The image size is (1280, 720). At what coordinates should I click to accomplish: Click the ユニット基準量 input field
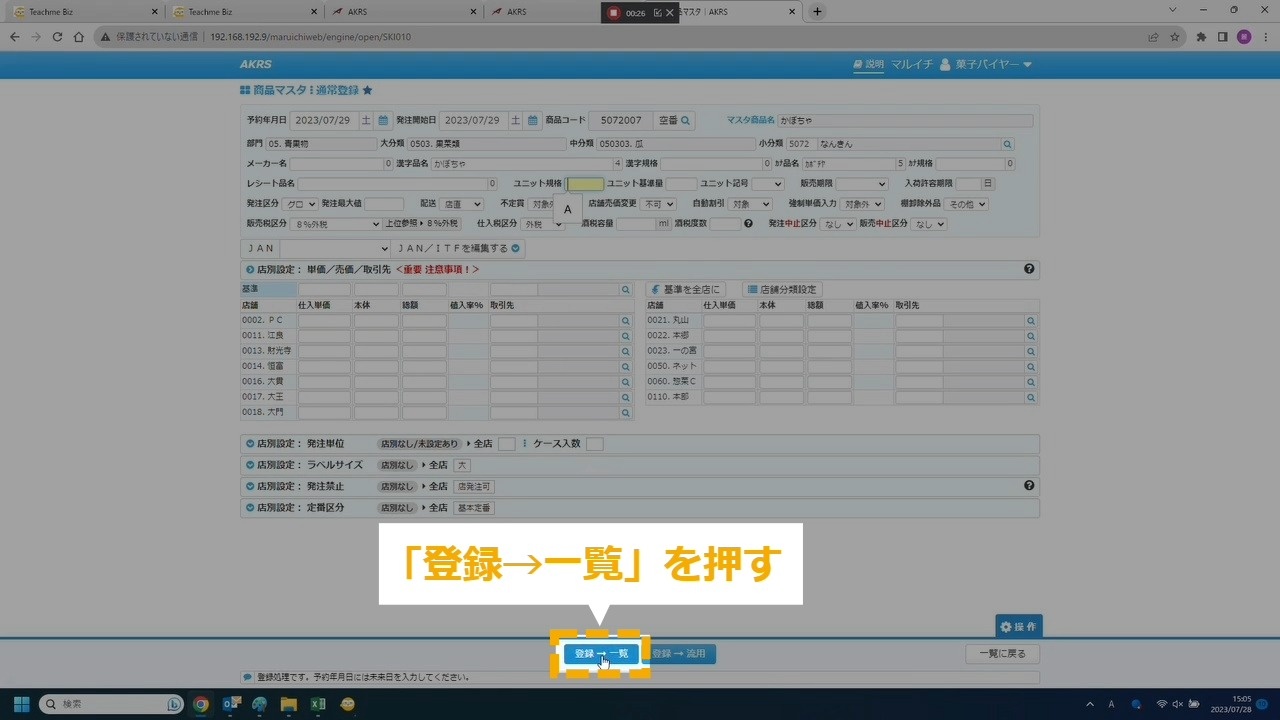(x=681, y=184)
